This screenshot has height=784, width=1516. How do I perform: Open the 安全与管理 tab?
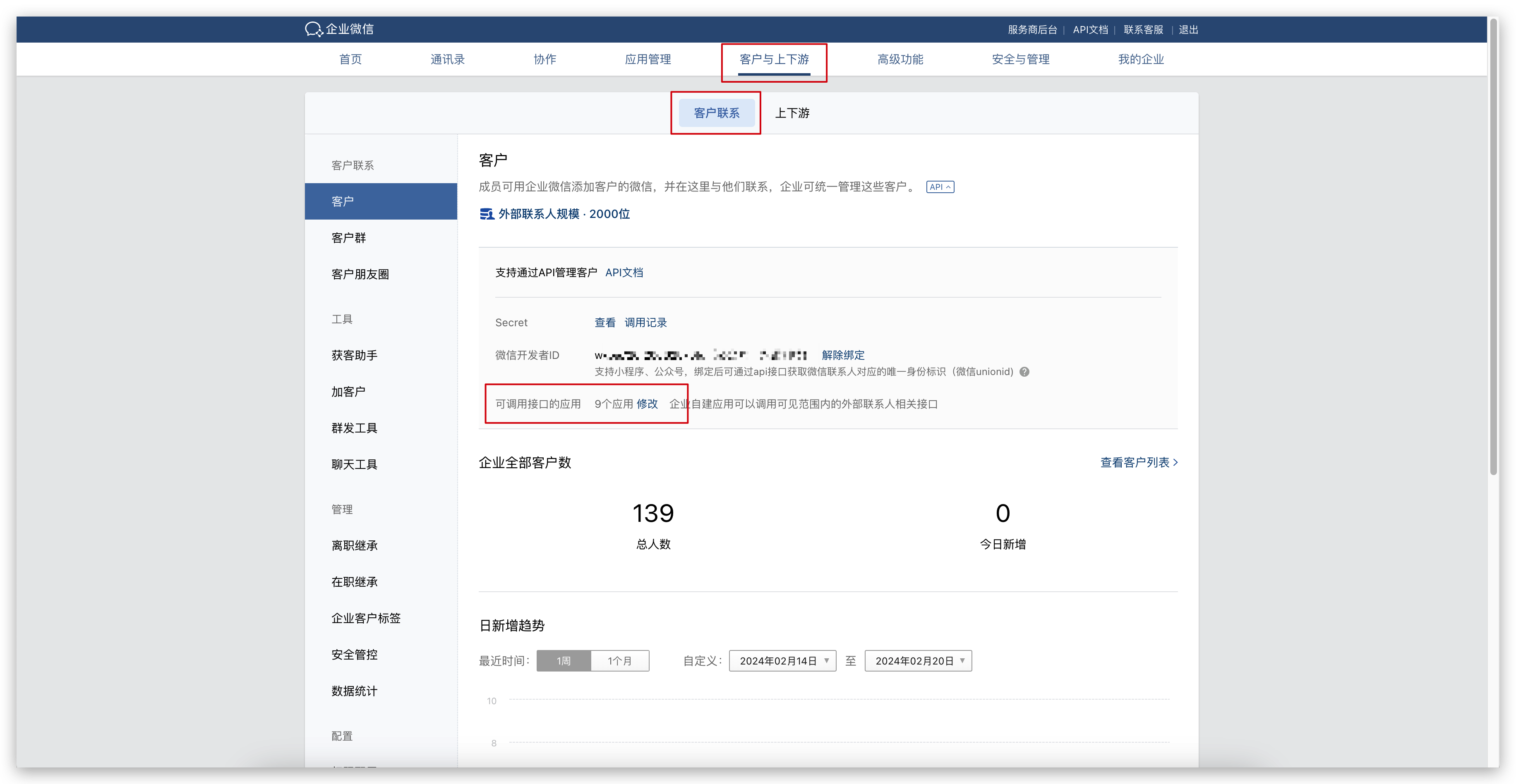1020,60
